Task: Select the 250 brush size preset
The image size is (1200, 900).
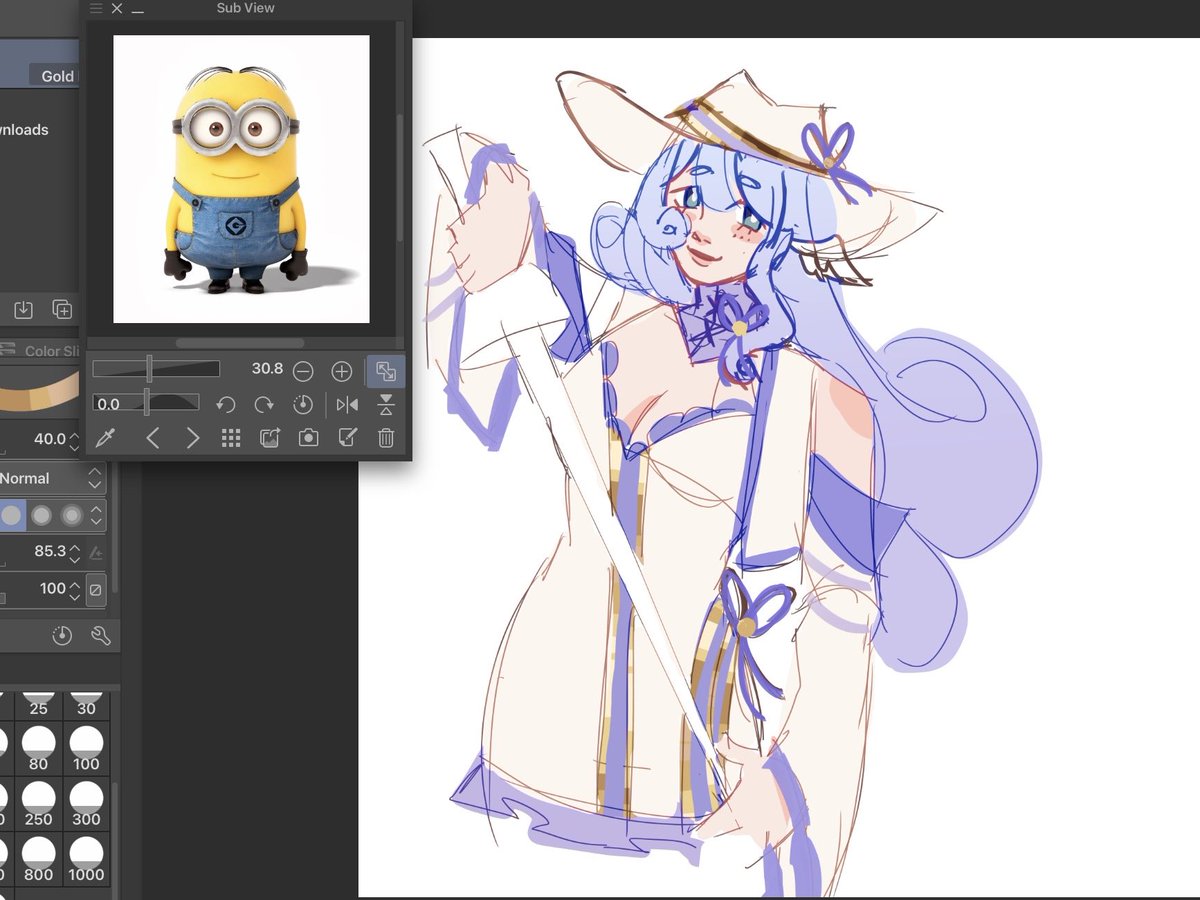Action: [x=39, y=802]
